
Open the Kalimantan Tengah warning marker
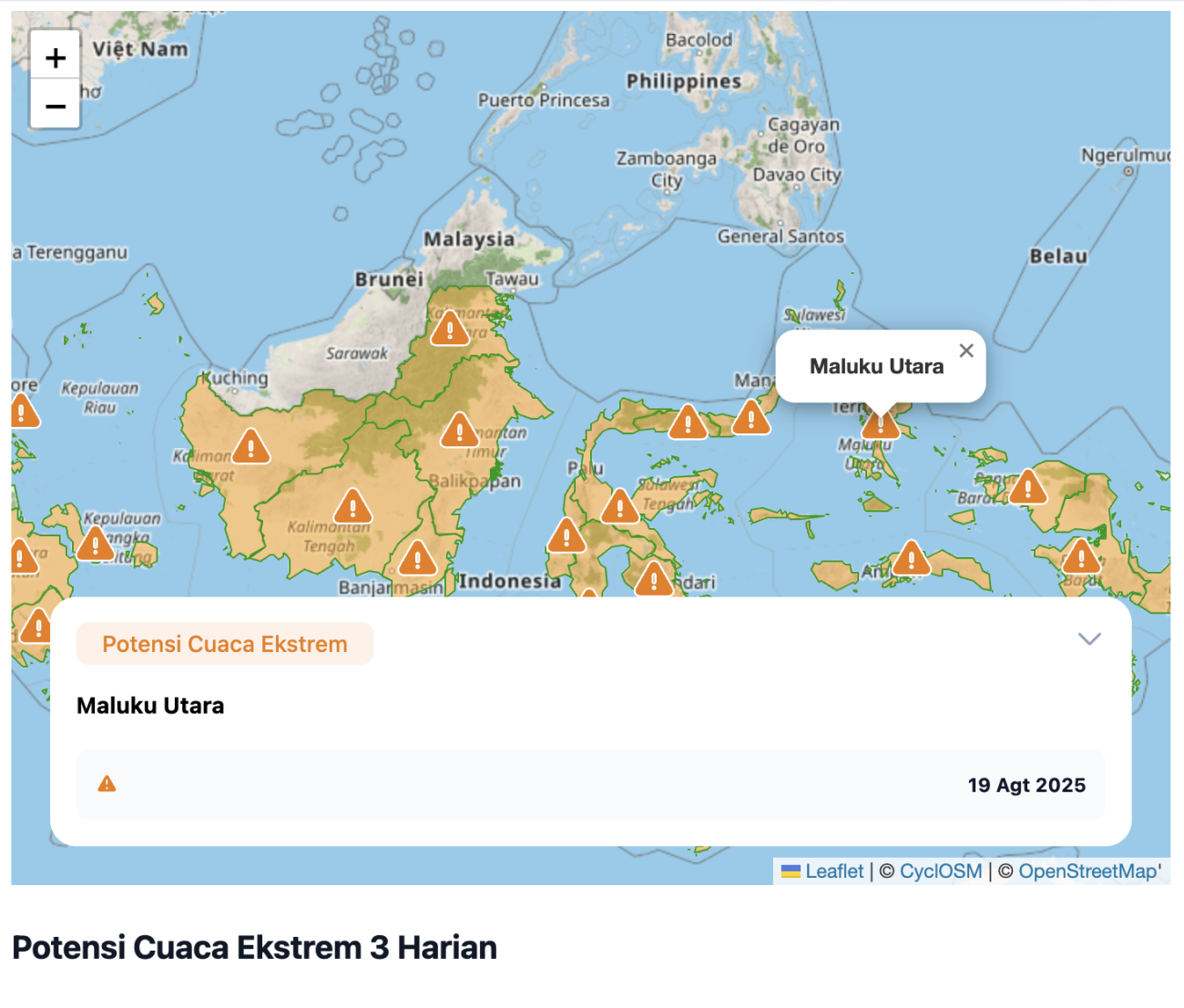coord(352,506)
